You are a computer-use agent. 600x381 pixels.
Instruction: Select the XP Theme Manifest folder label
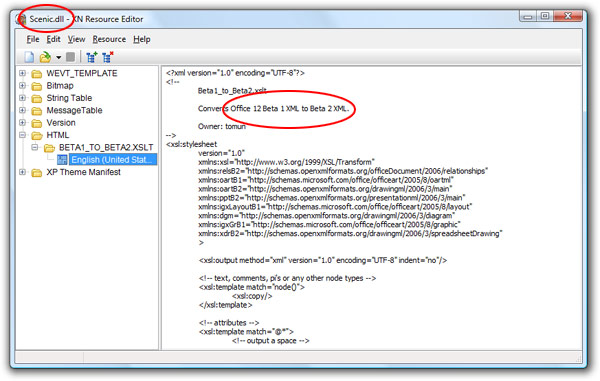tap(83, 172)
